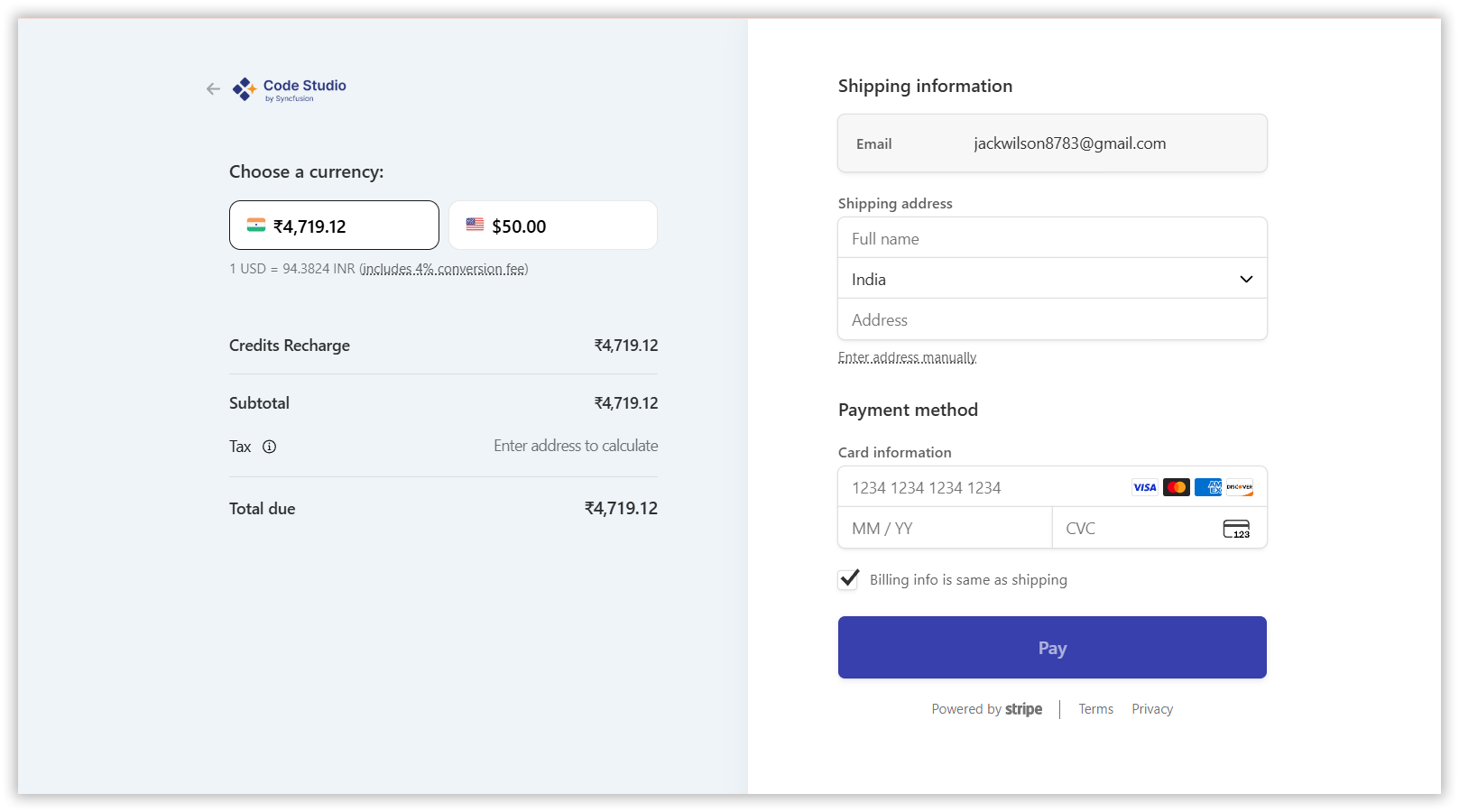Click the Discover card icon
The image size is (1459, 812).
tap(1240, 487)
